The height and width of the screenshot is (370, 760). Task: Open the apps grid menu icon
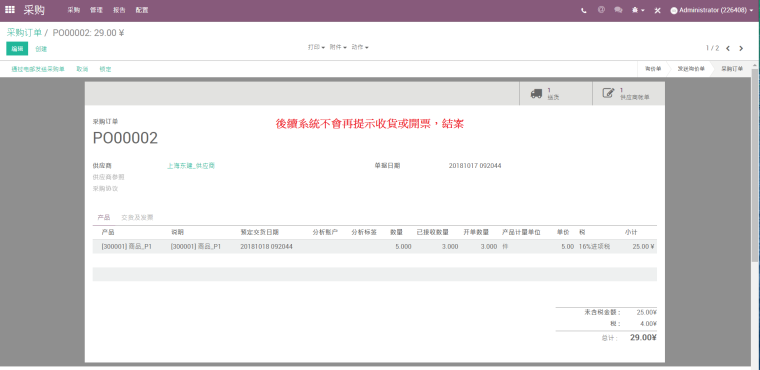click(10, 10)
